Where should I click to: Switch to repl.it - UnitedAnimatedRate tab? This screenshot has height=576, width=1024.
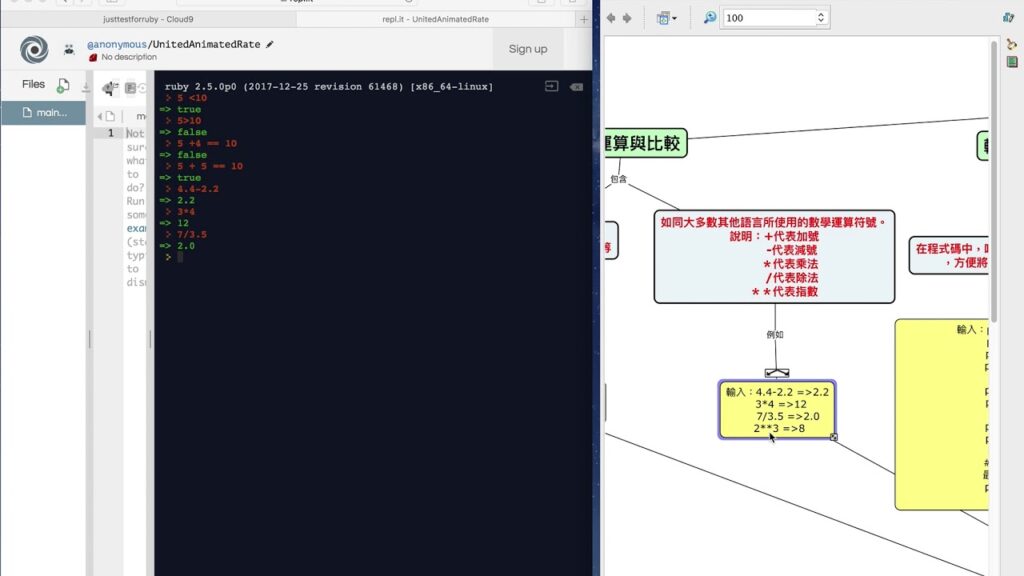[x=436, y=19]
